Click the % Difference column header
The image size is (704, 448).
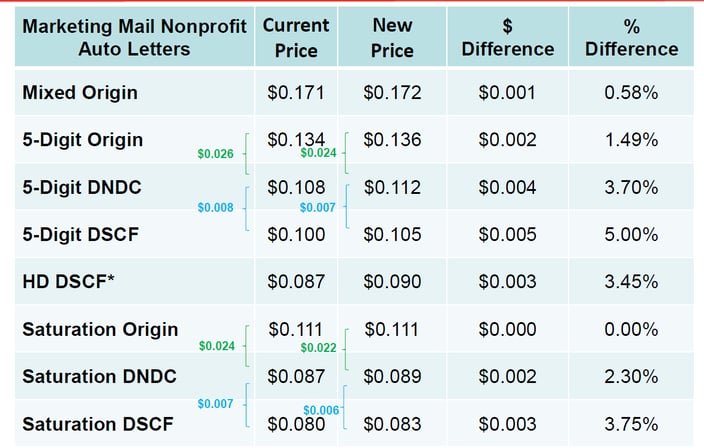click(631, 36)
